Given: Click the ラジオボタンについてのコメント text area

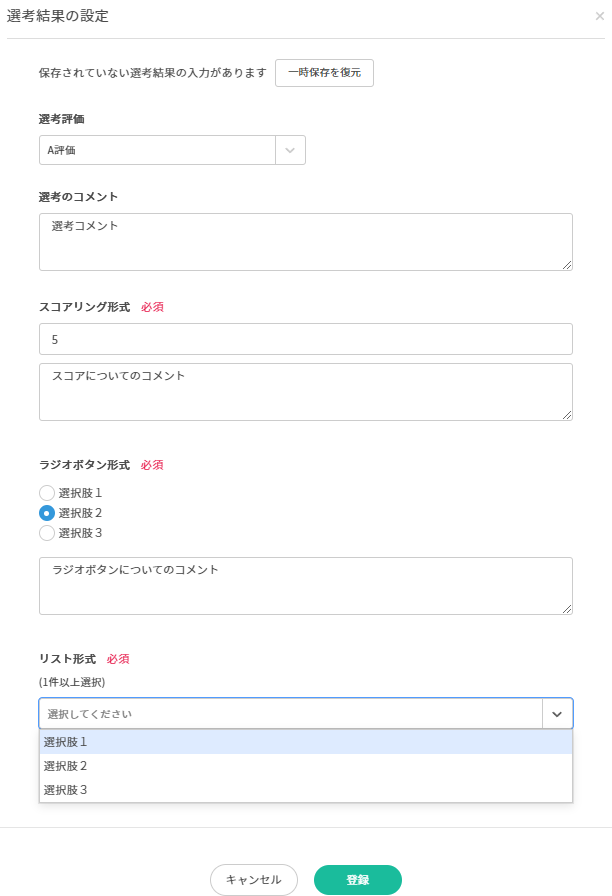Looking at the screenshot, I should point(305,585).
